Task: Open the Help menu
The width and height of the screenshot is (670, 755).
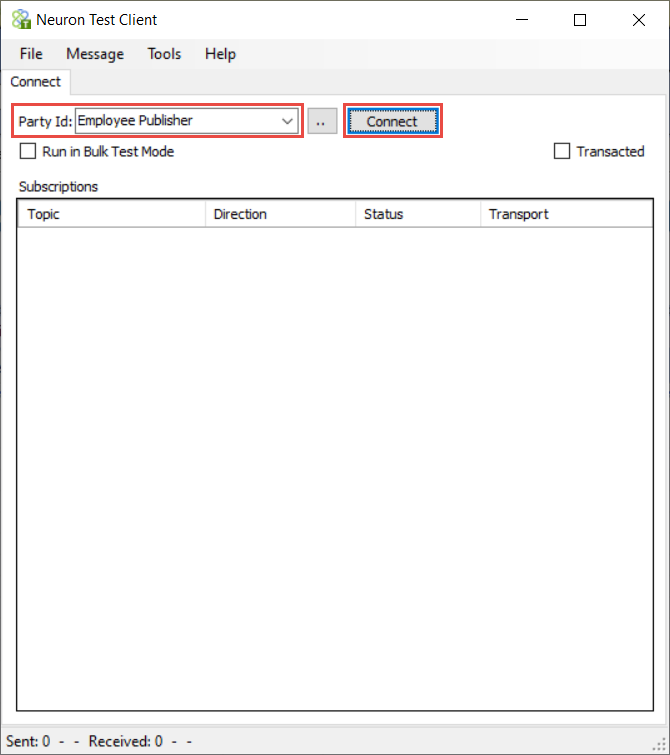Action: (x=220, y=54)
